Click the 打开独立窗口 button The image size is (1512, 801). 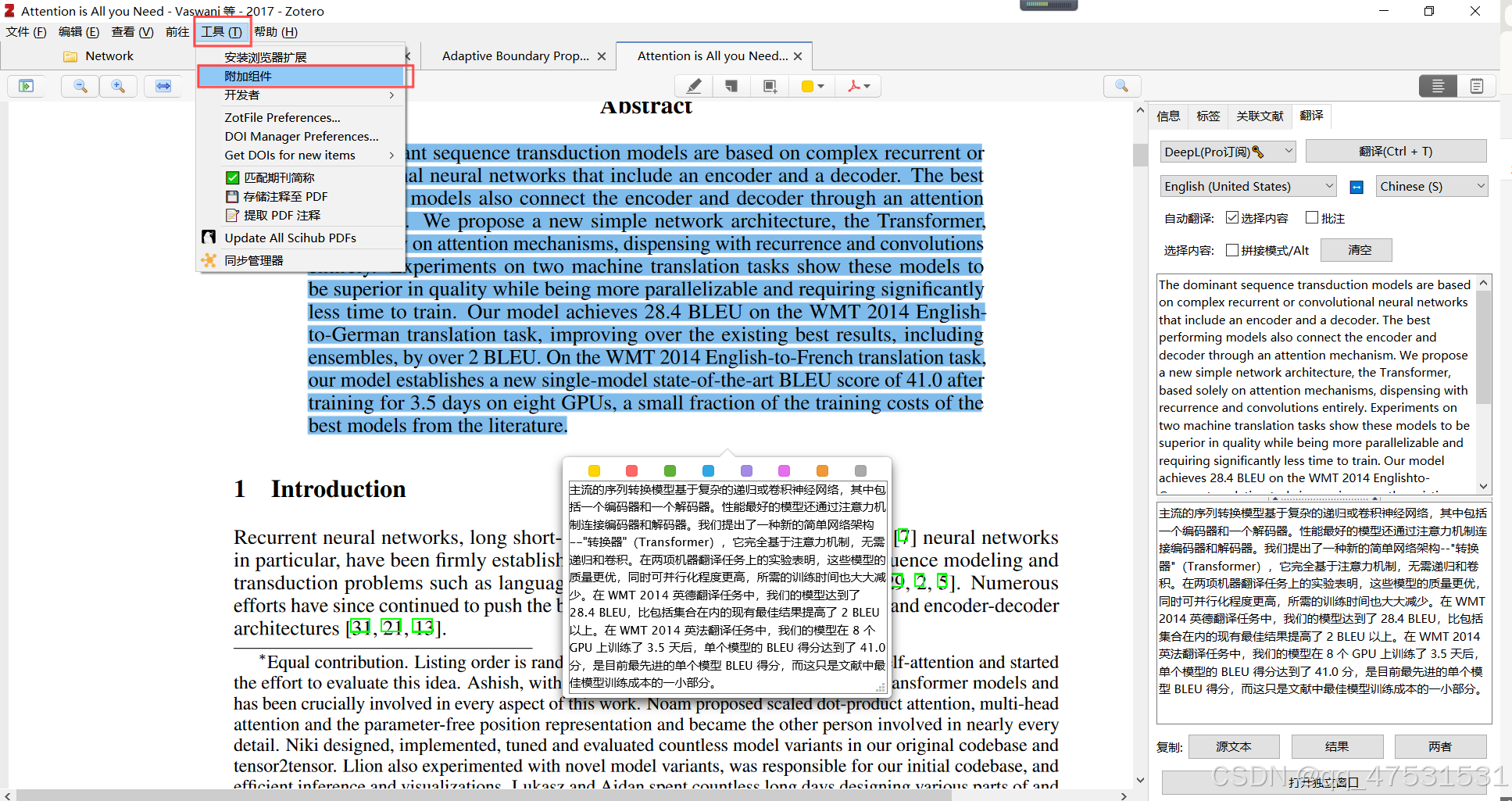pos(1324,781)
